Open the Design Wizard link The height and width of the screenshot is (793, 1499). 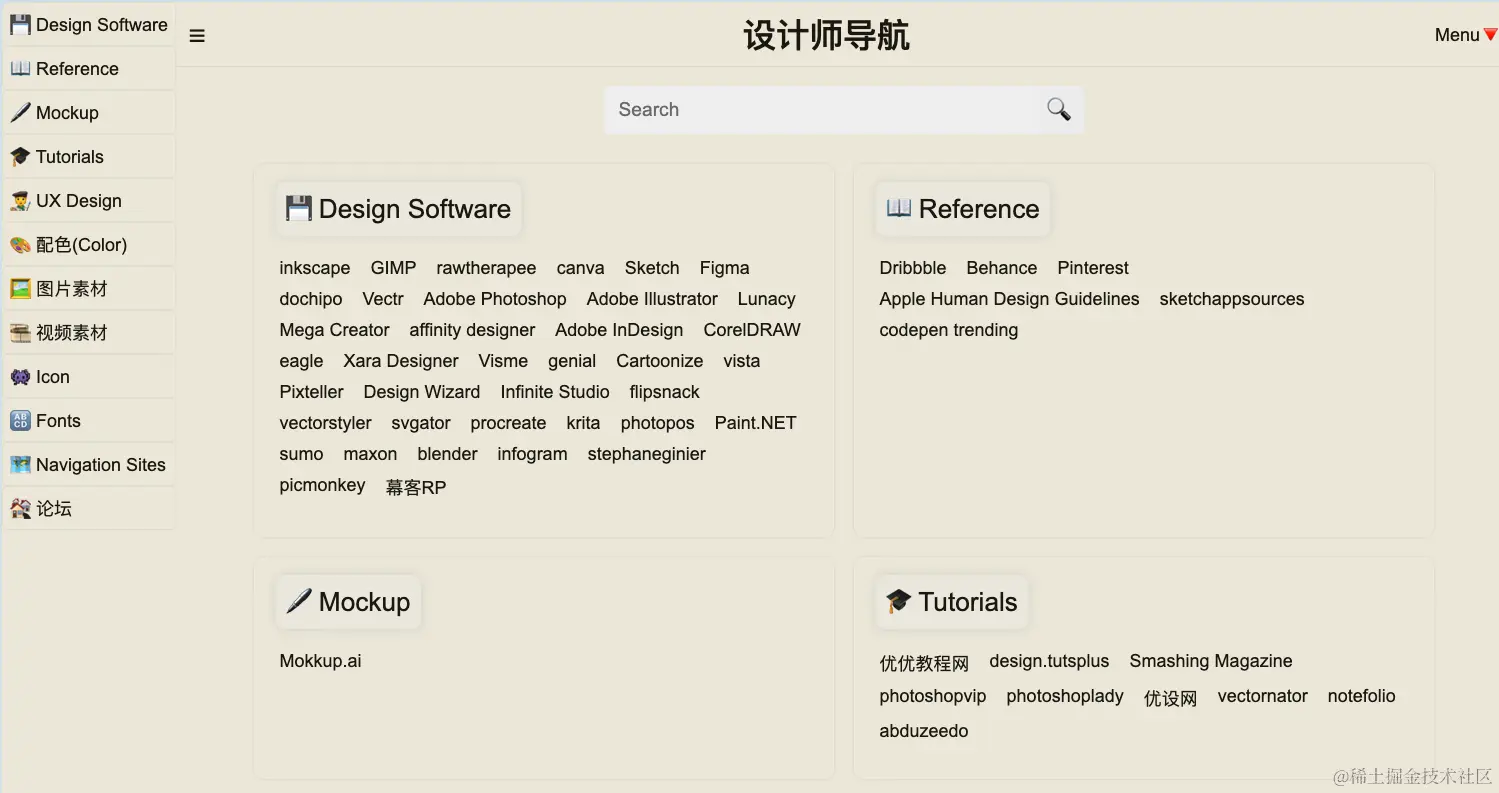422,392
